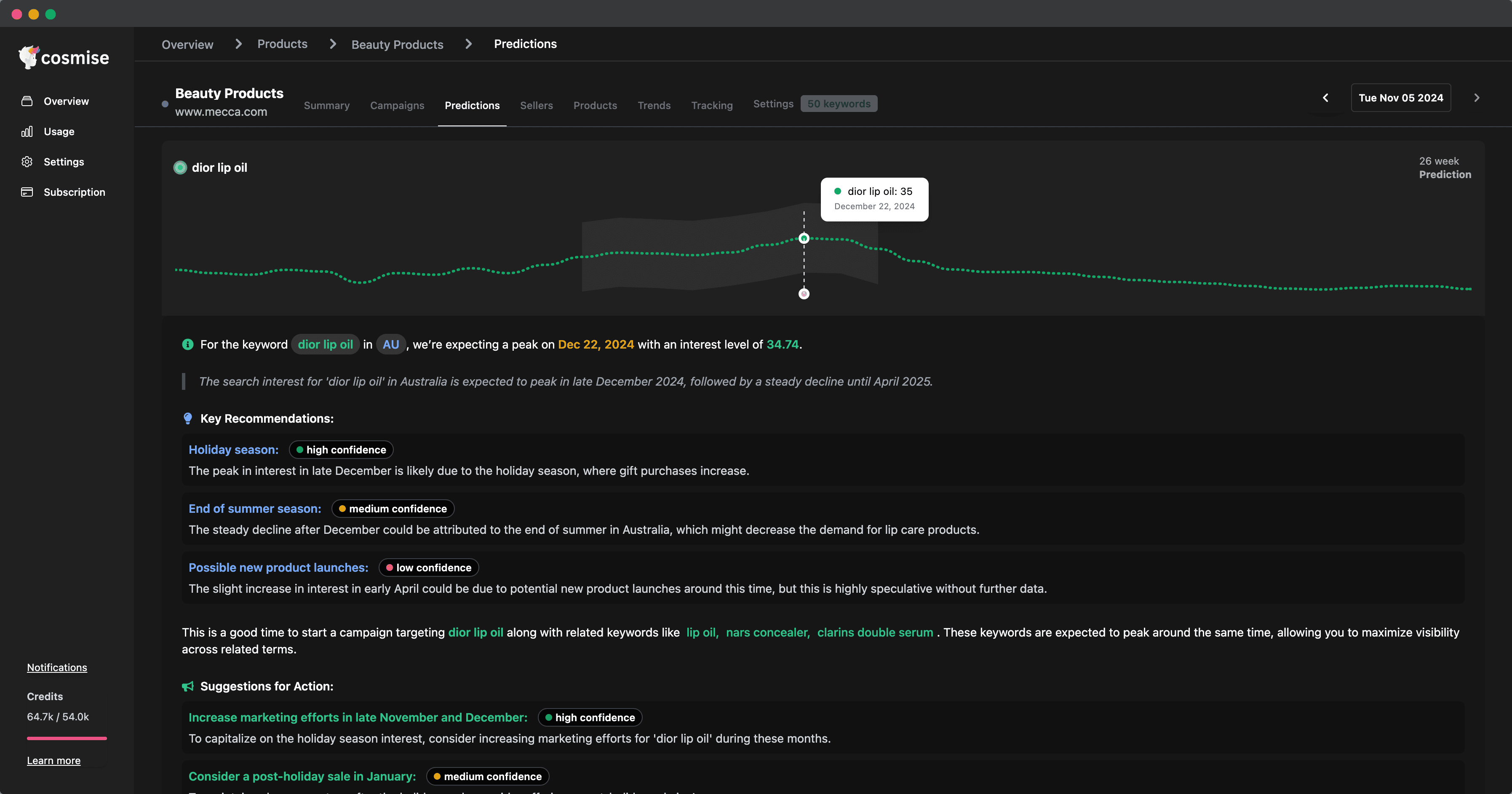
Task: Click the Overview sidebar icon
Action: tap(27, 101)
